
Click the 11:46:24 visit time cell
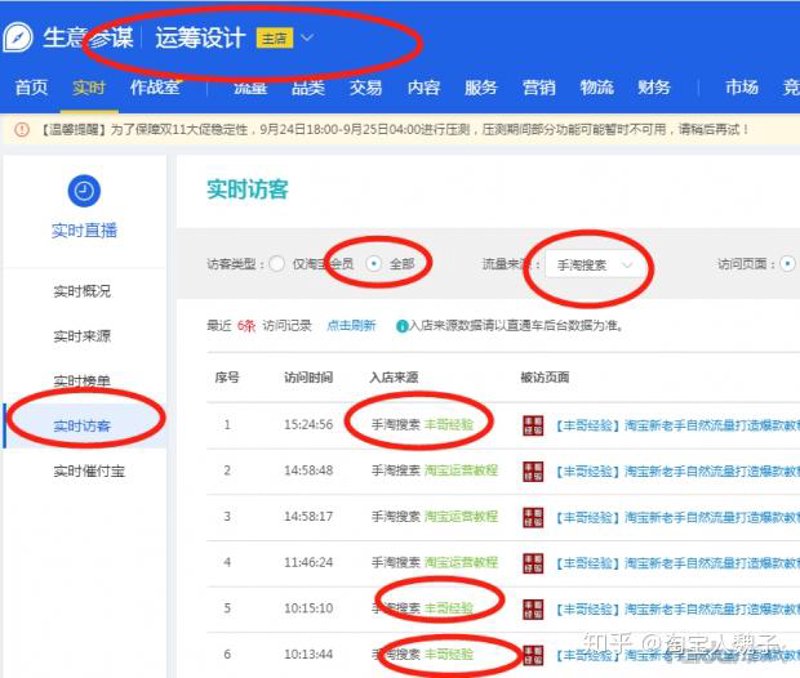click(x=309, y=562)
